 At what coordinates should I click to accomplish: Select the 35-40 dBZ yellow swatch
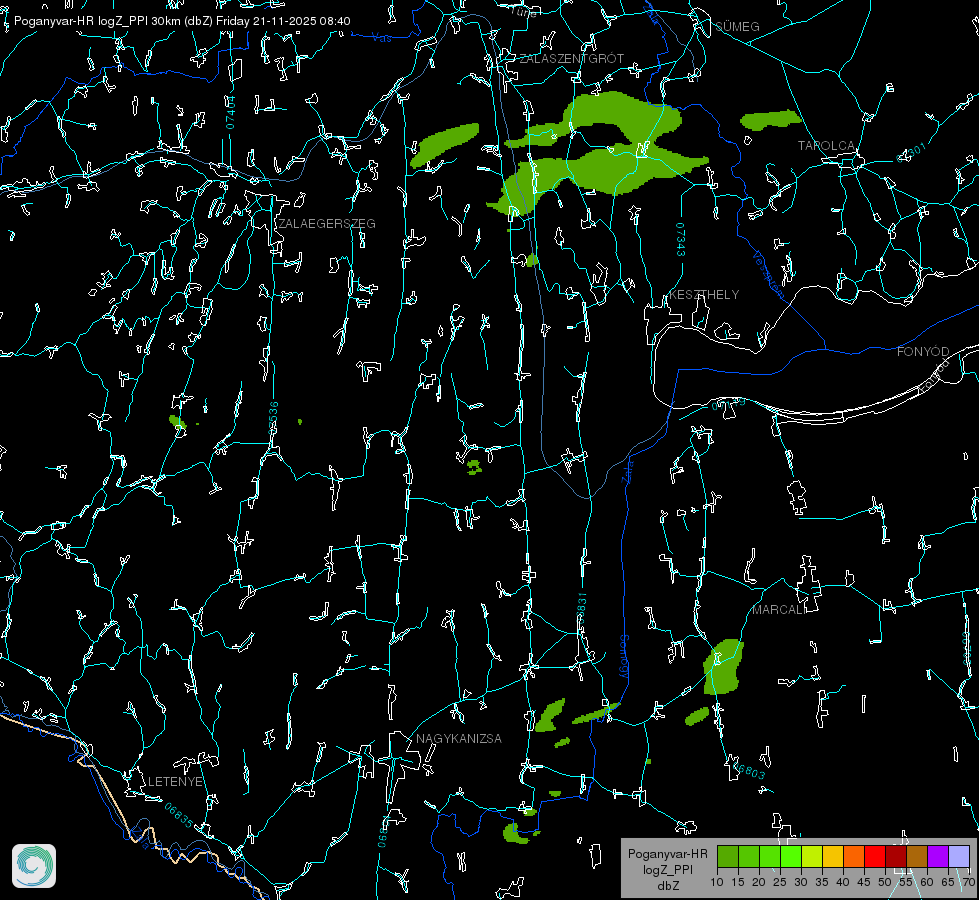(833, 856)
